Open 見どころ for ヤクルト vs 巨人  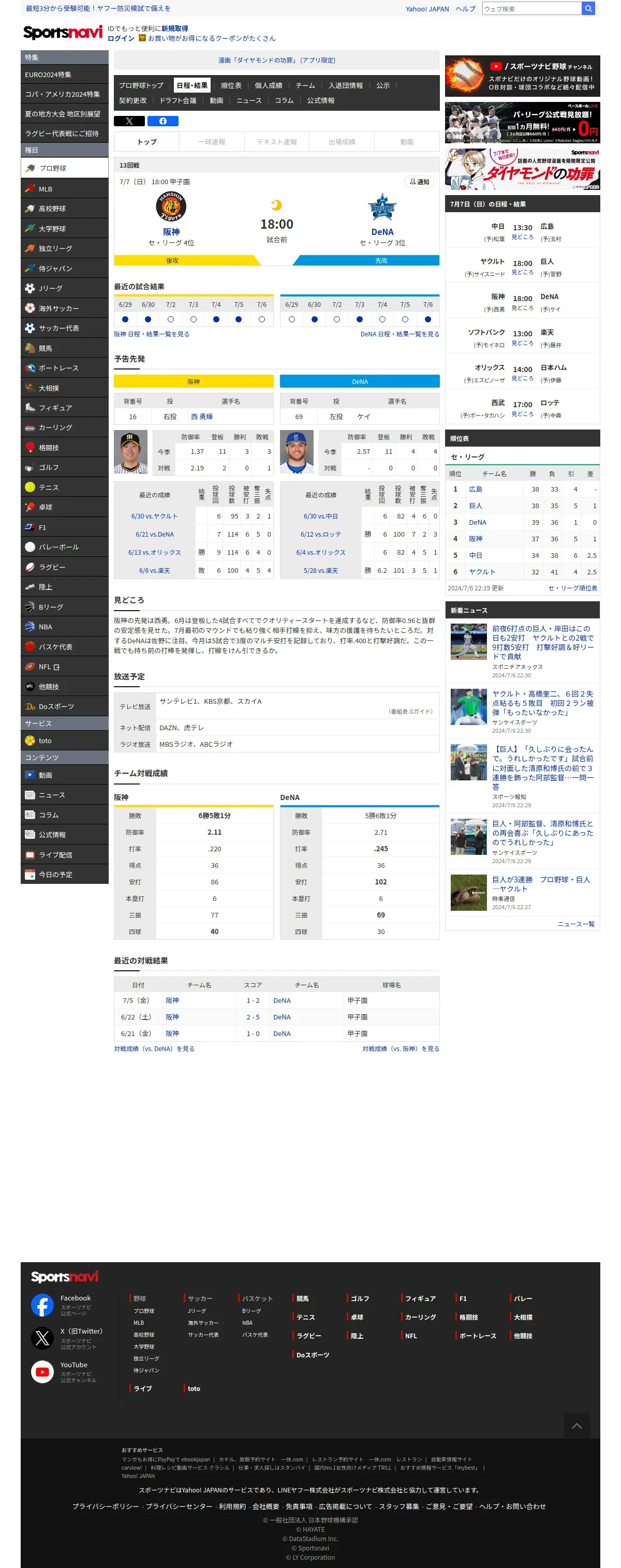522,272
